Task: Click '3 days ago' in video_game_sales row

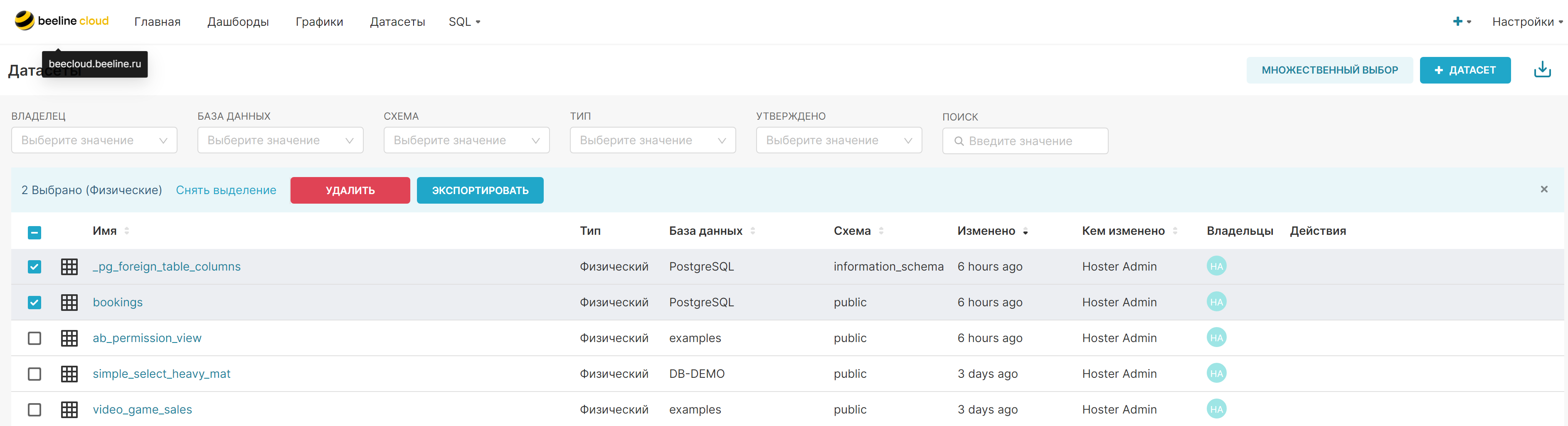Action: 987,409
